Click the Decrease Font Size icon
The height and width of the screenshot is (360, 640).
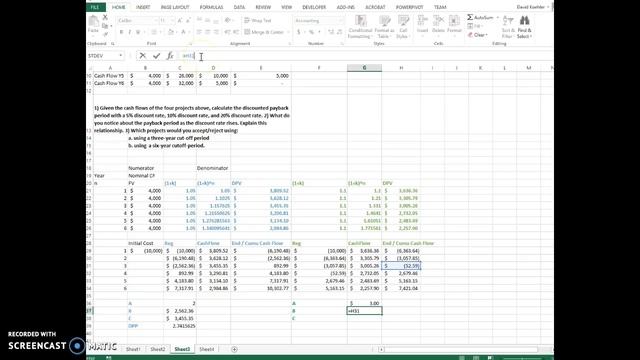[188, 20]
